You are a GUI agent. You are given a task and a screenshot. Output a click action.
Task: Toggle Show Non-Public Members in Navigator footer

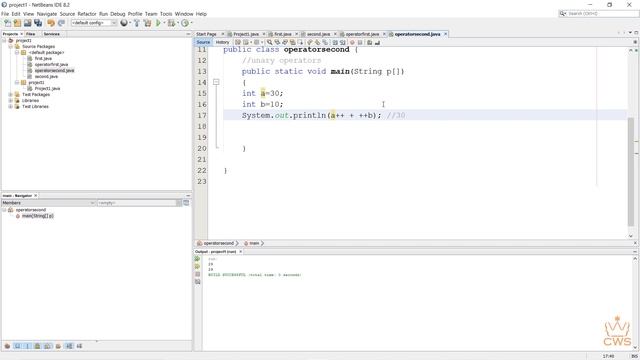(x=38, y=346)
